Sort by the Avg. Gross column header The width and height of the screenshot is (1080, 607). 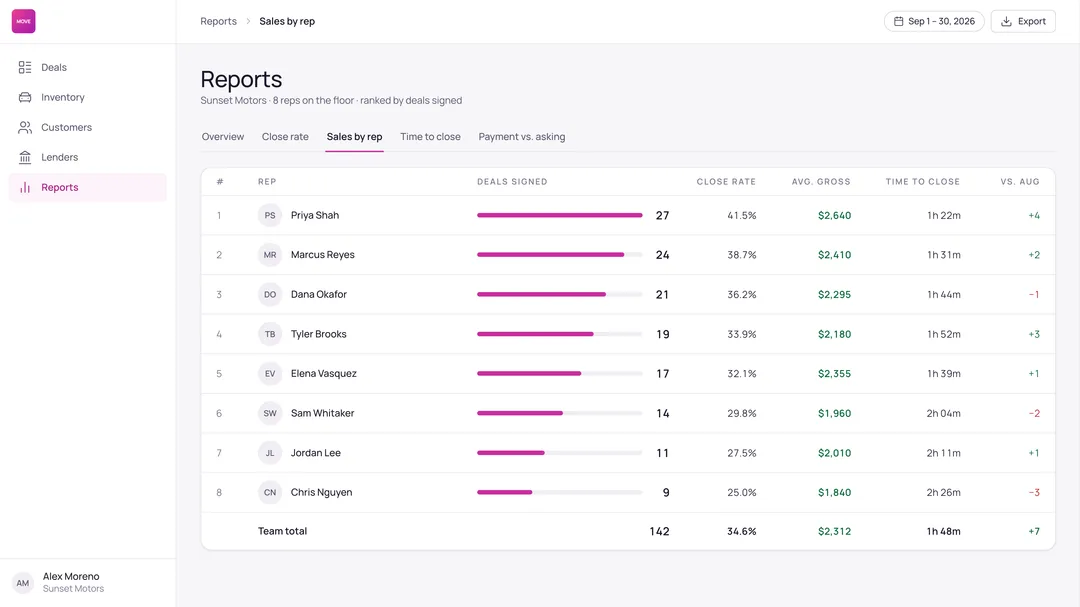point(821,182)
